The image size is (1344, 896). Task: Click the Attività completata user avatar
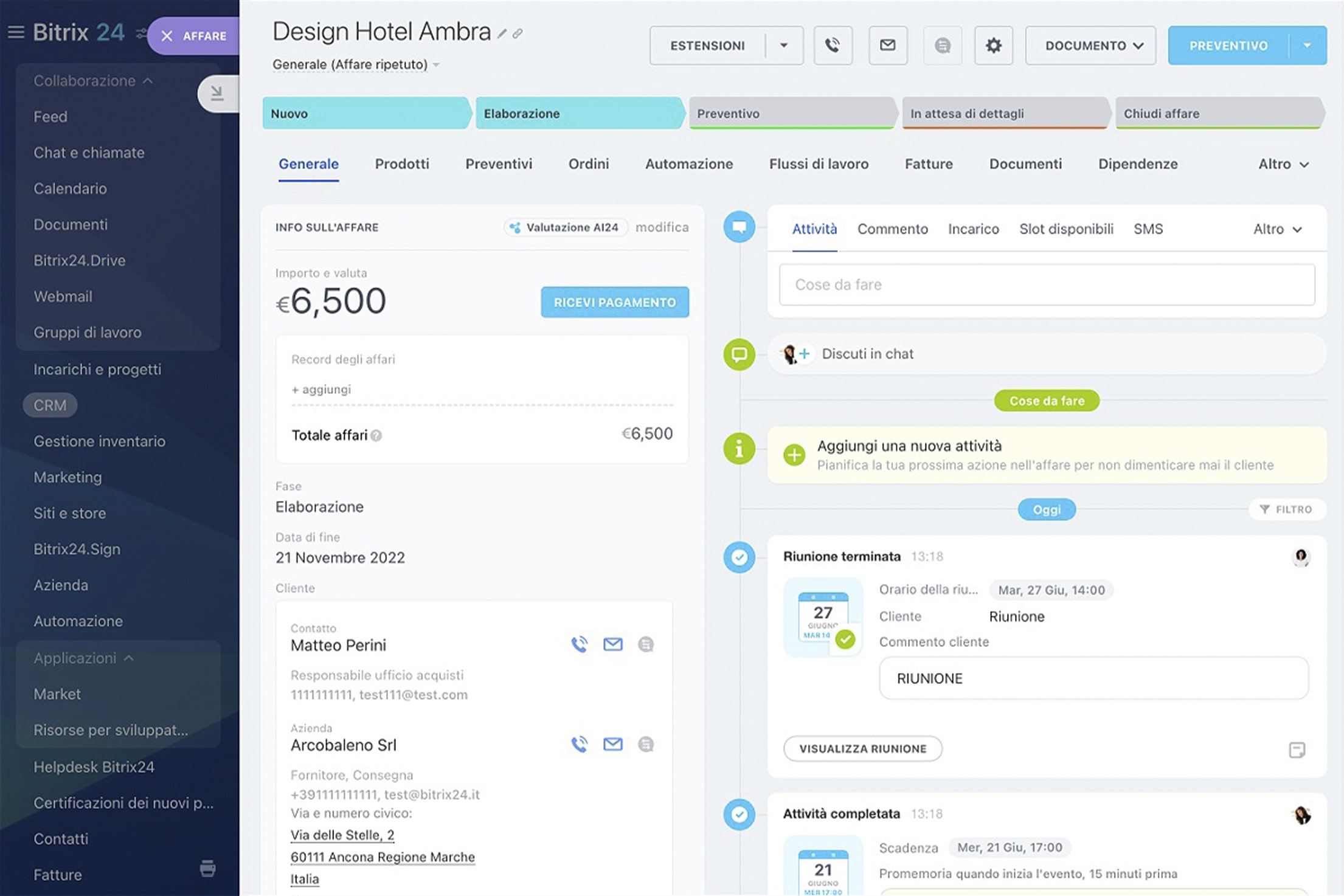point(1301,815)
